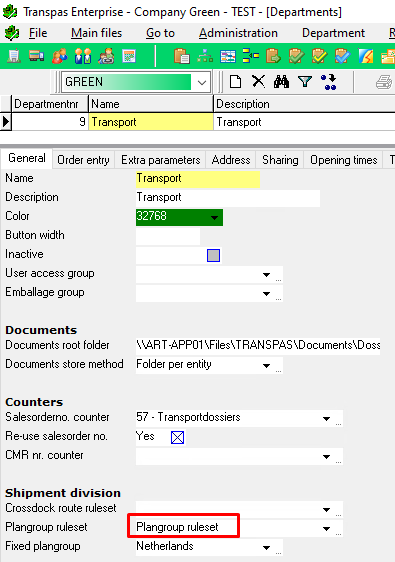Expand Crossdock route ruleset dropdown
The width and height of the screenshot is (395, 562).
tap(326, 510)
